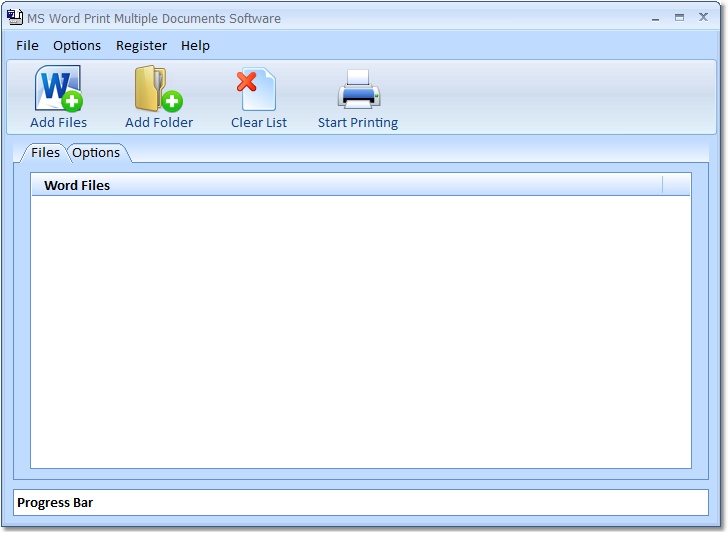Open the Register menu
Viewport: 728px width, 534px height.
[x=141, y=46]
